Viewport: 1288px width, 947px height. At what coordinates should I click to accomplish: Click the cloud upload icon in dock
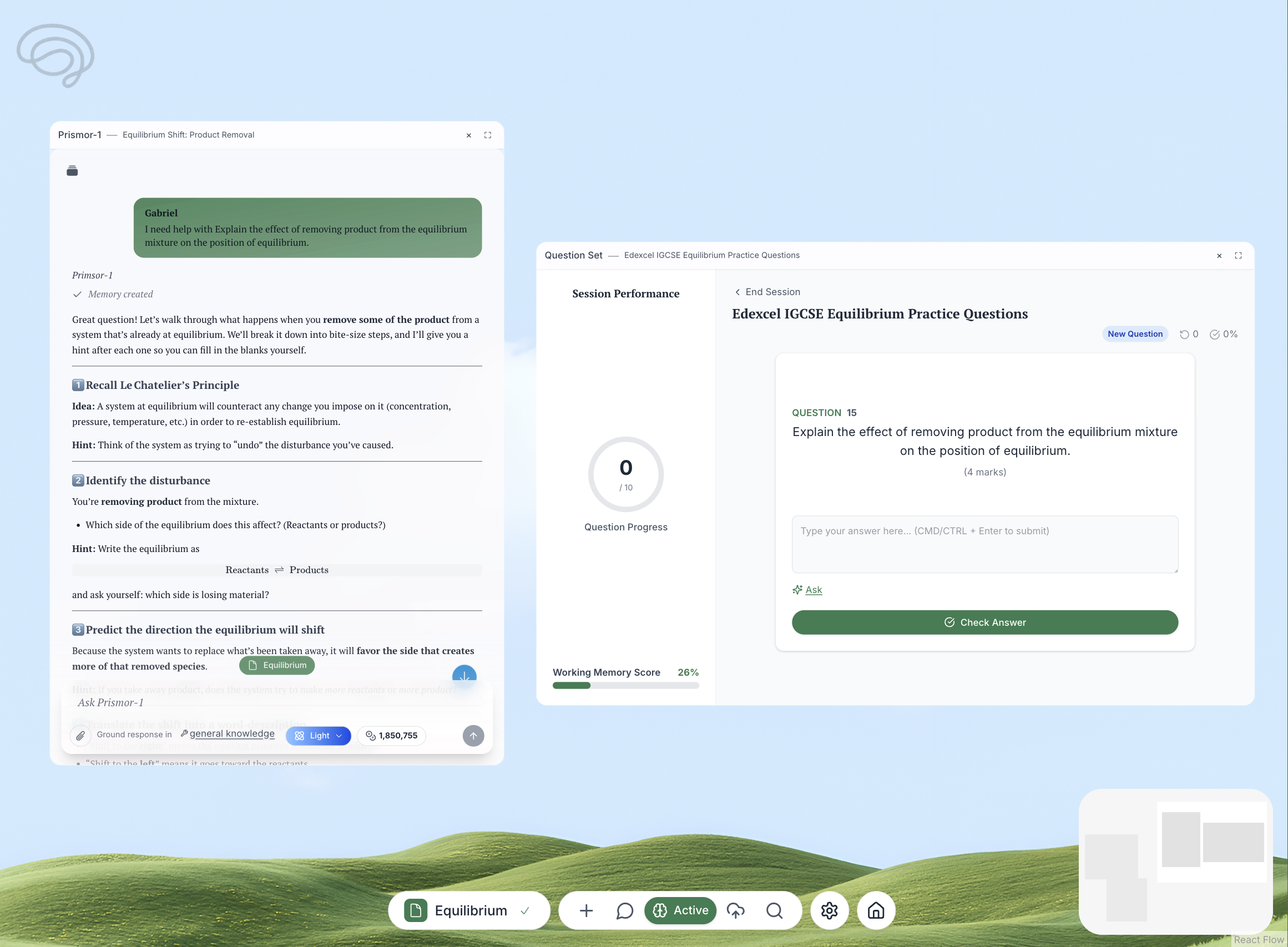pos(736,910)
